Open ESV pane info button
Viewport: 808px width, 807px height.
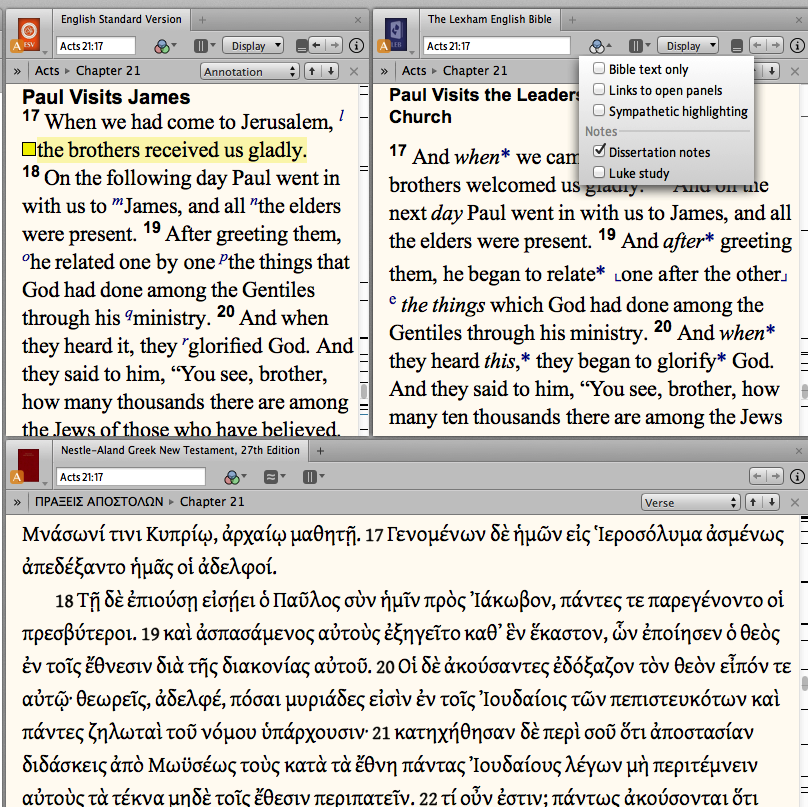tap(356, 46)
